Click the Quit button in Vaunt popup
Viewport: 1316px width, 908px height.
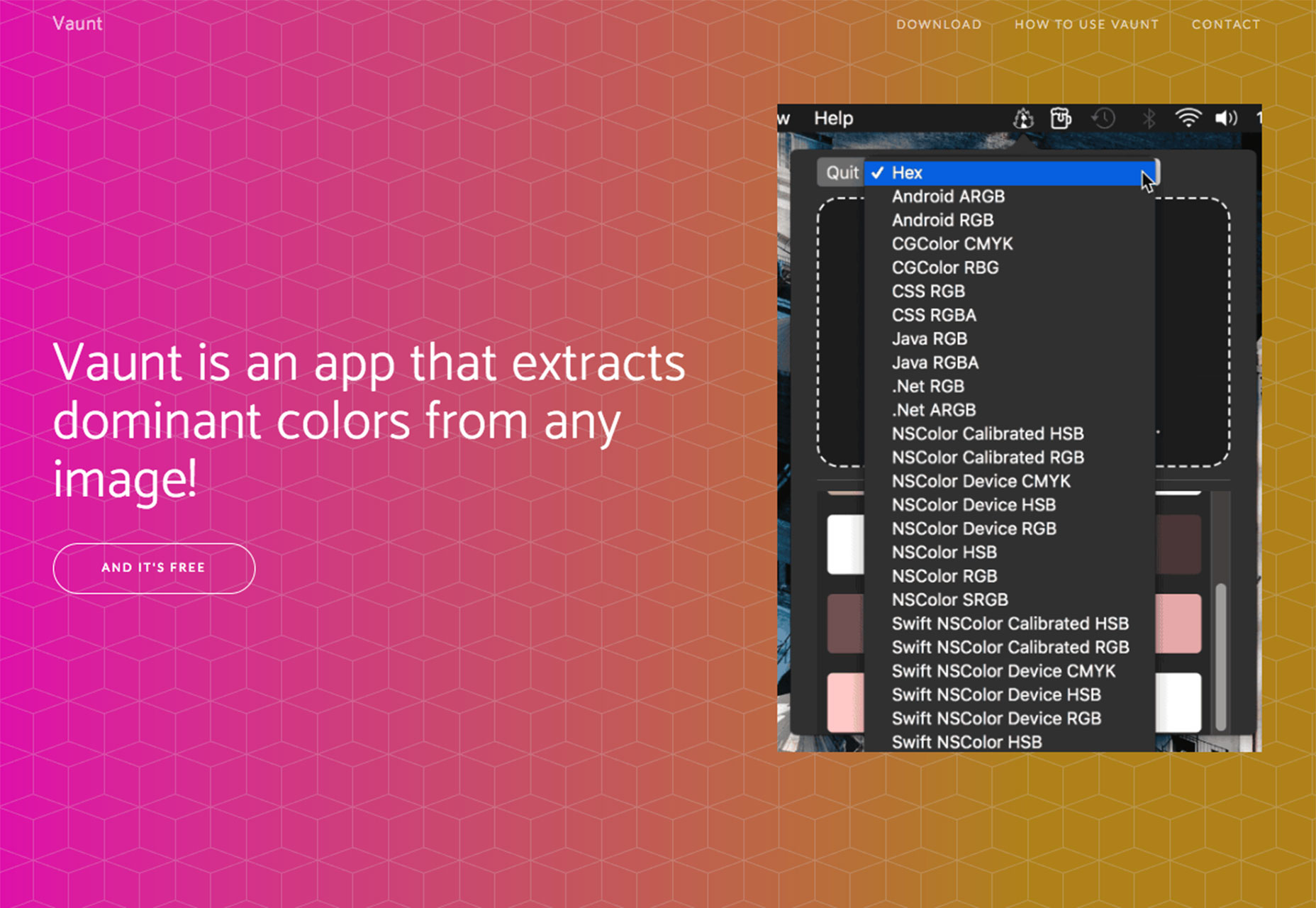(842, 172)
